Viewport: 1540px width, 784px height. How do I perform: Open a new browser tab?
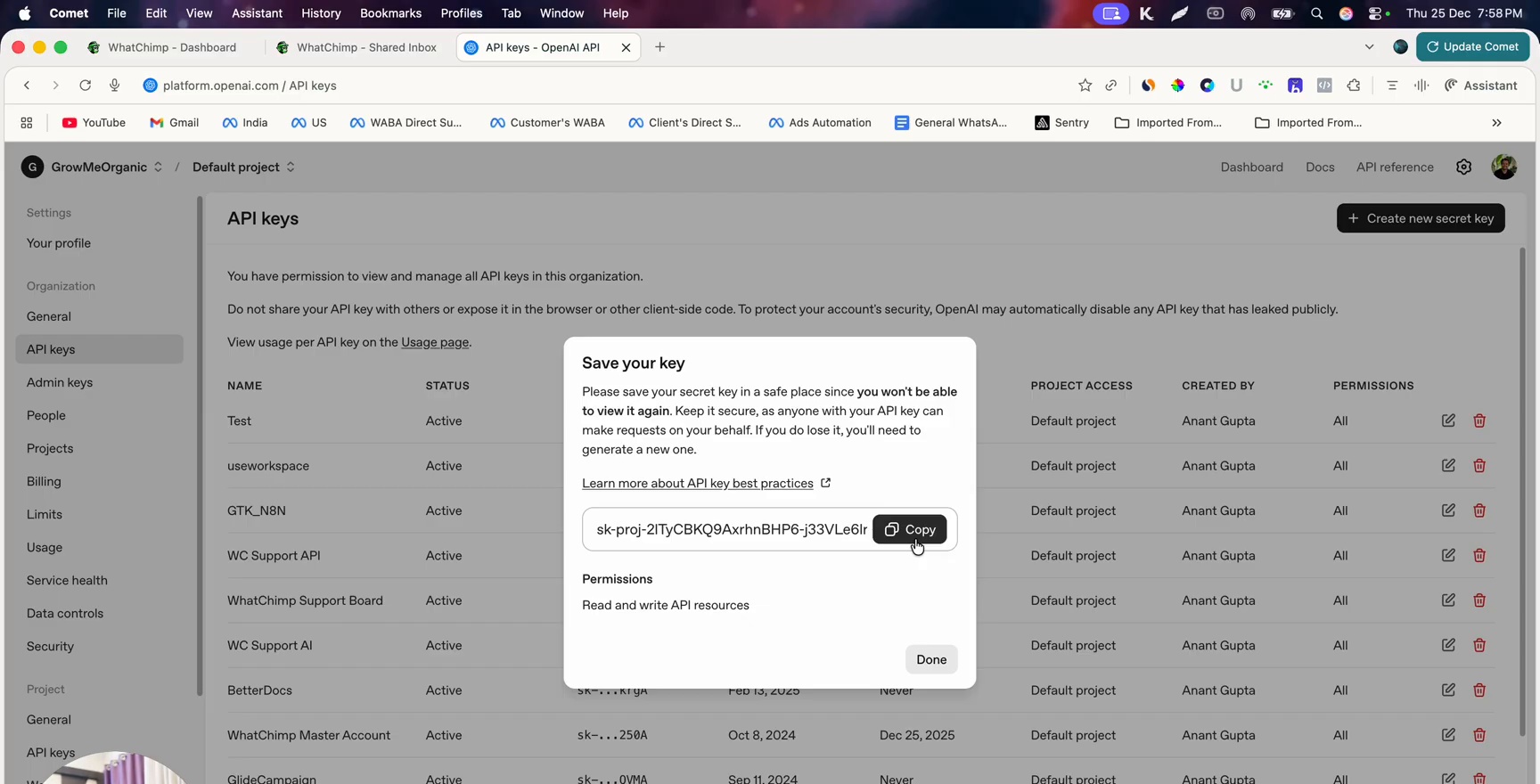[x=659, y=47]
